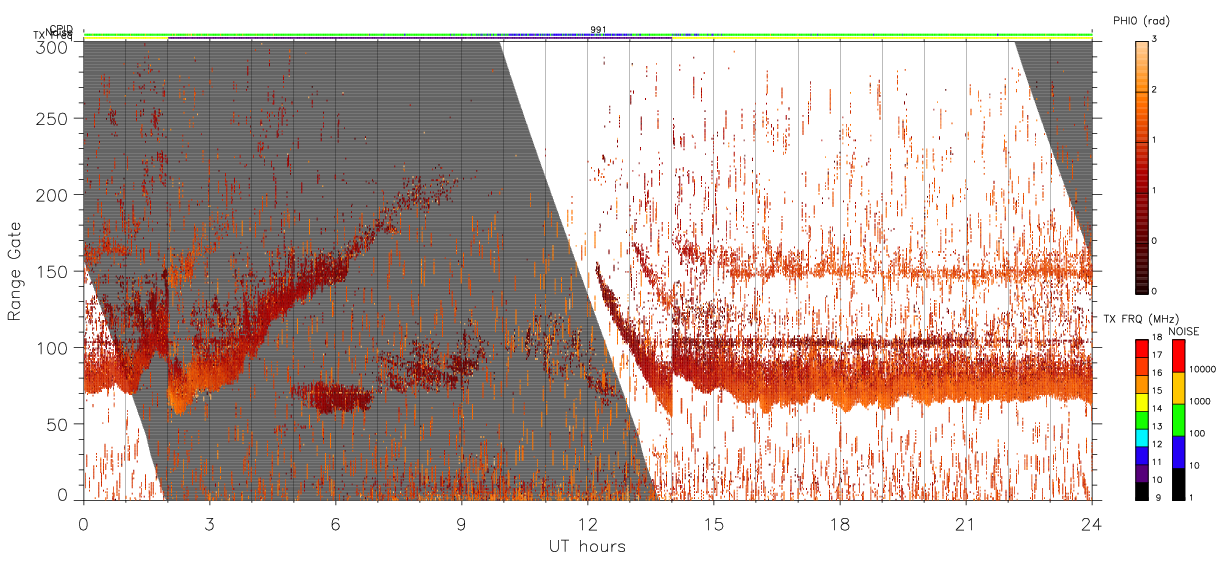Select the black swatch in NOISE legend
This screenshot has height=567, width=1228.
coord(1179,484)
